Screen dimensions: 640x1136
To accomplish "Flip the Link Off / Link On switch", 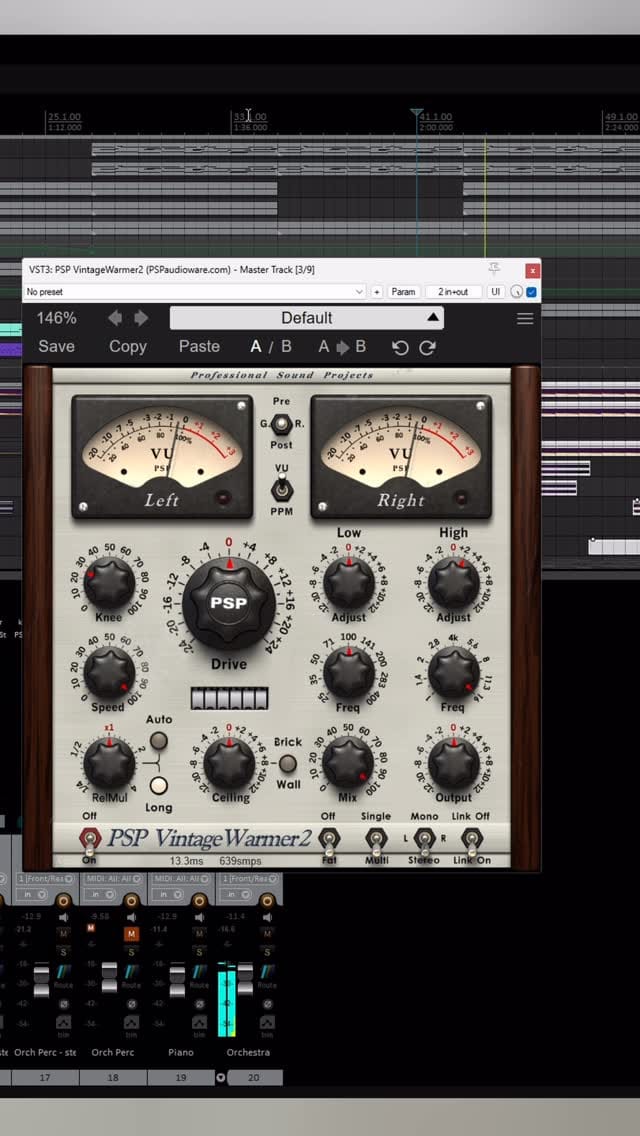I will (x=471, y=840).
